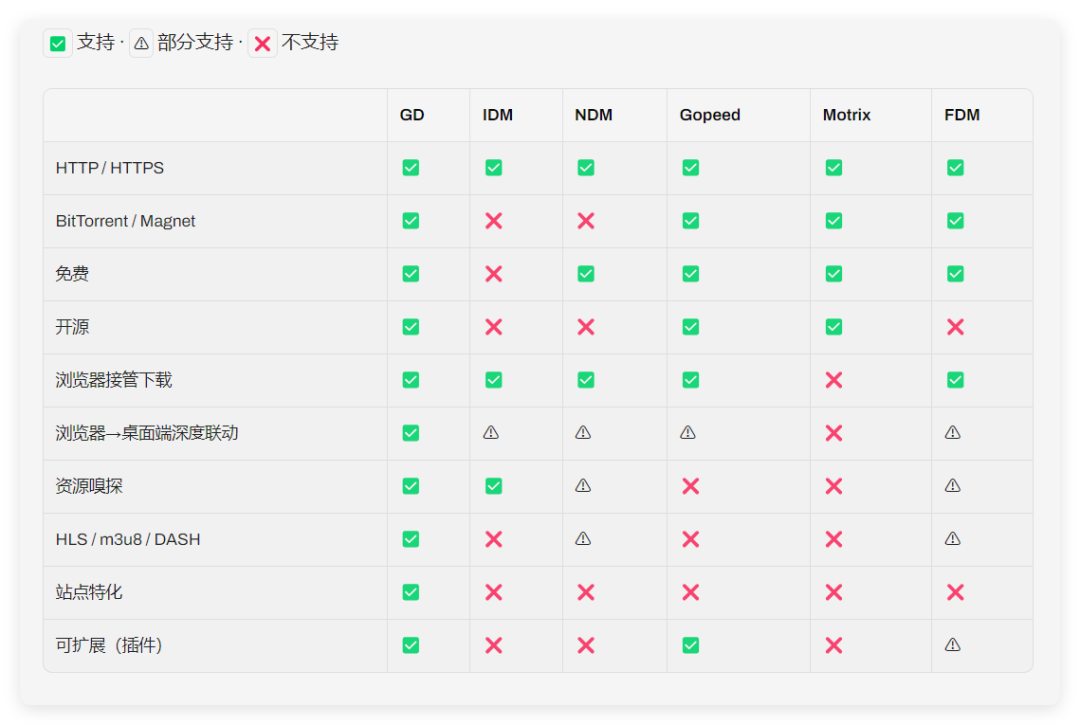Click the Gopeed cross in the 资源嗅探 row
The image size is (1080, 725).
[x=691, y=486]
